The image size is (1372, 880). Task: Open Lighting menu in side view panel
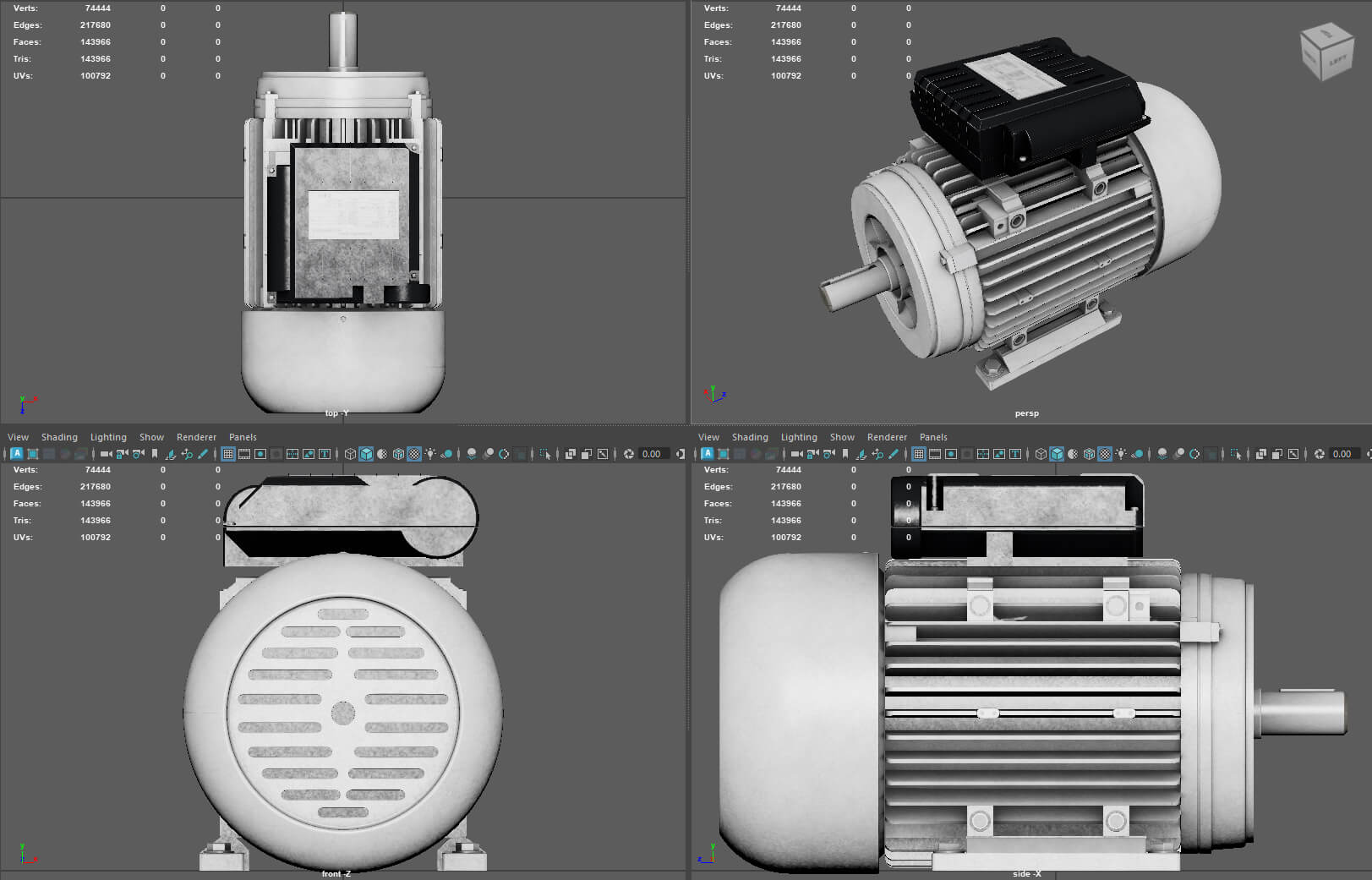[x=799, y=437]
